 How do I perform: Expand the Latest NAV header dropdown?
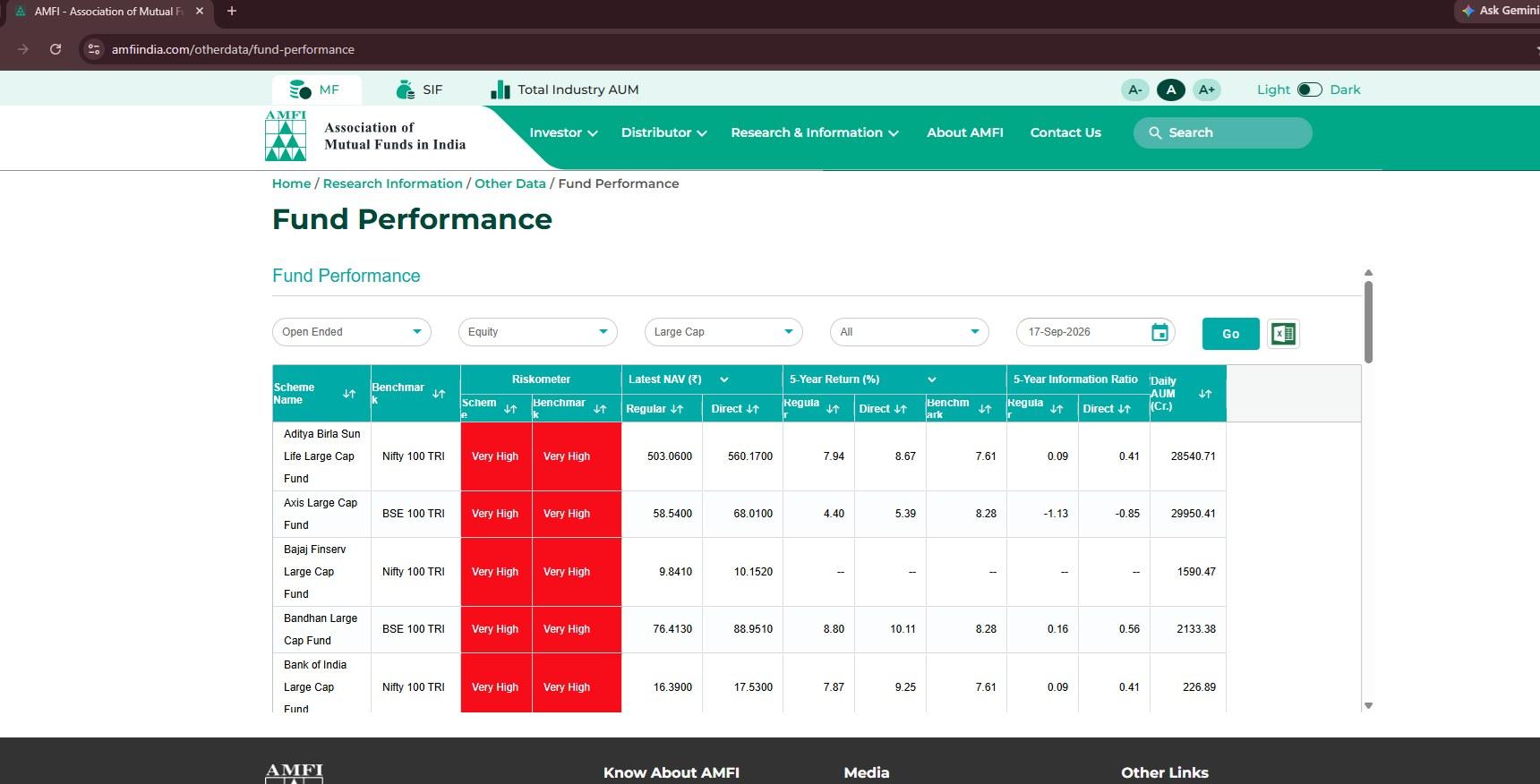tap(724, 379)
